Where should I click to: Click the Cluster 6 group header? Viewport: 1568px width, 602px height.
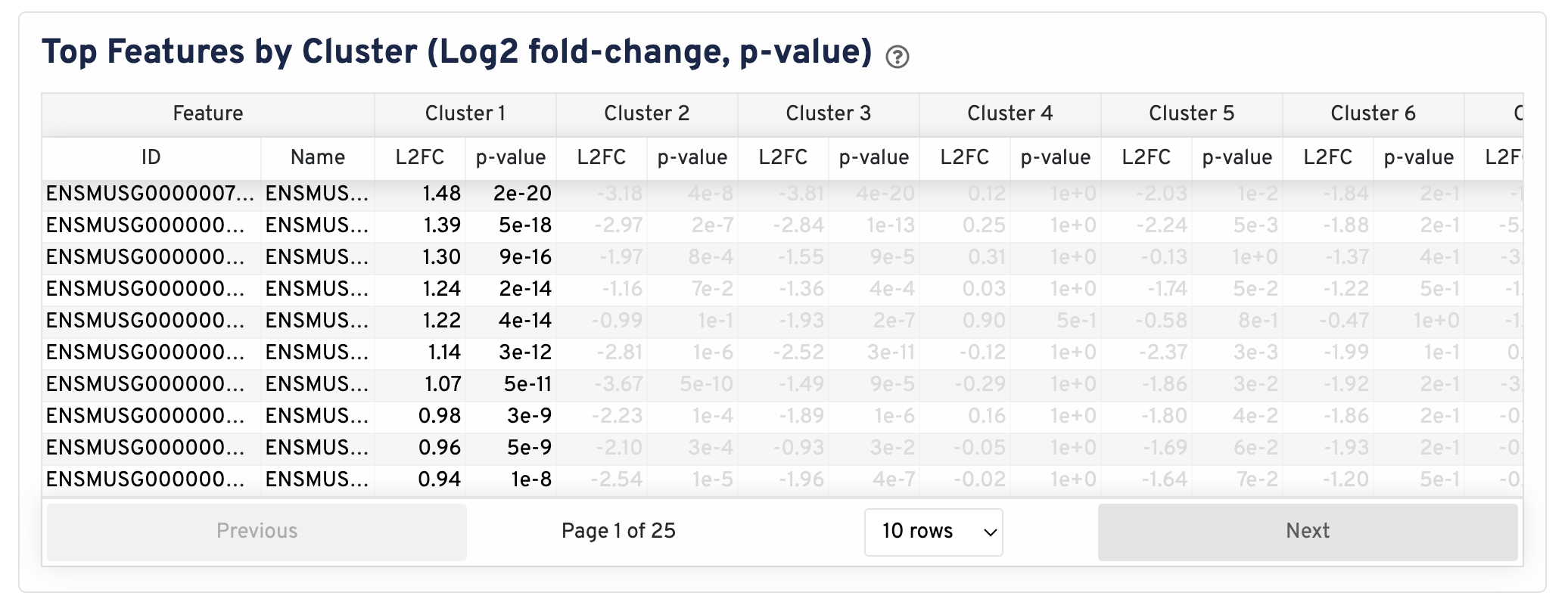click(x=1374, y=113)
